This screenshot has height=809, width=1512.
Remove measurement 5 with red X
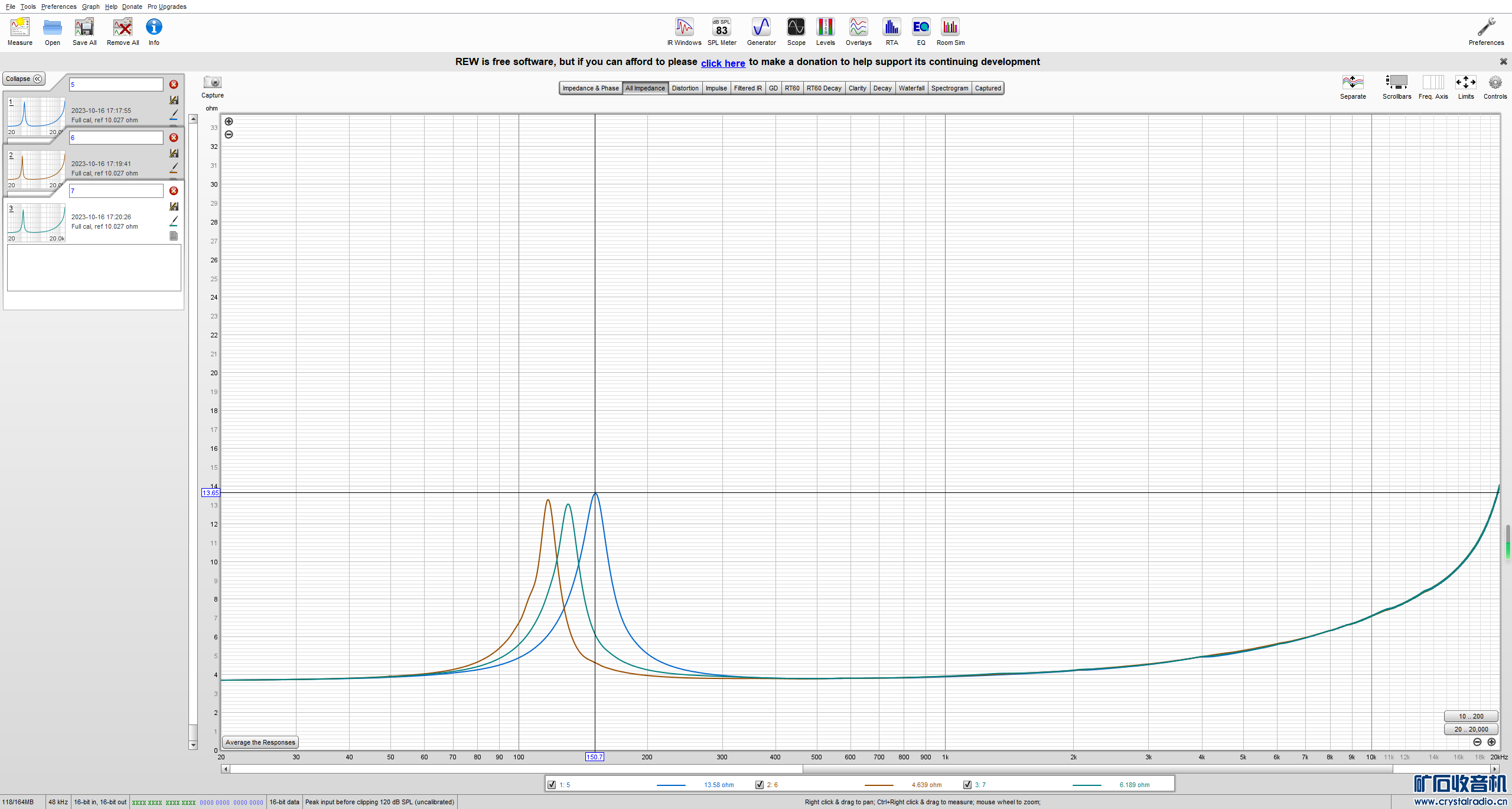point(174,85)
